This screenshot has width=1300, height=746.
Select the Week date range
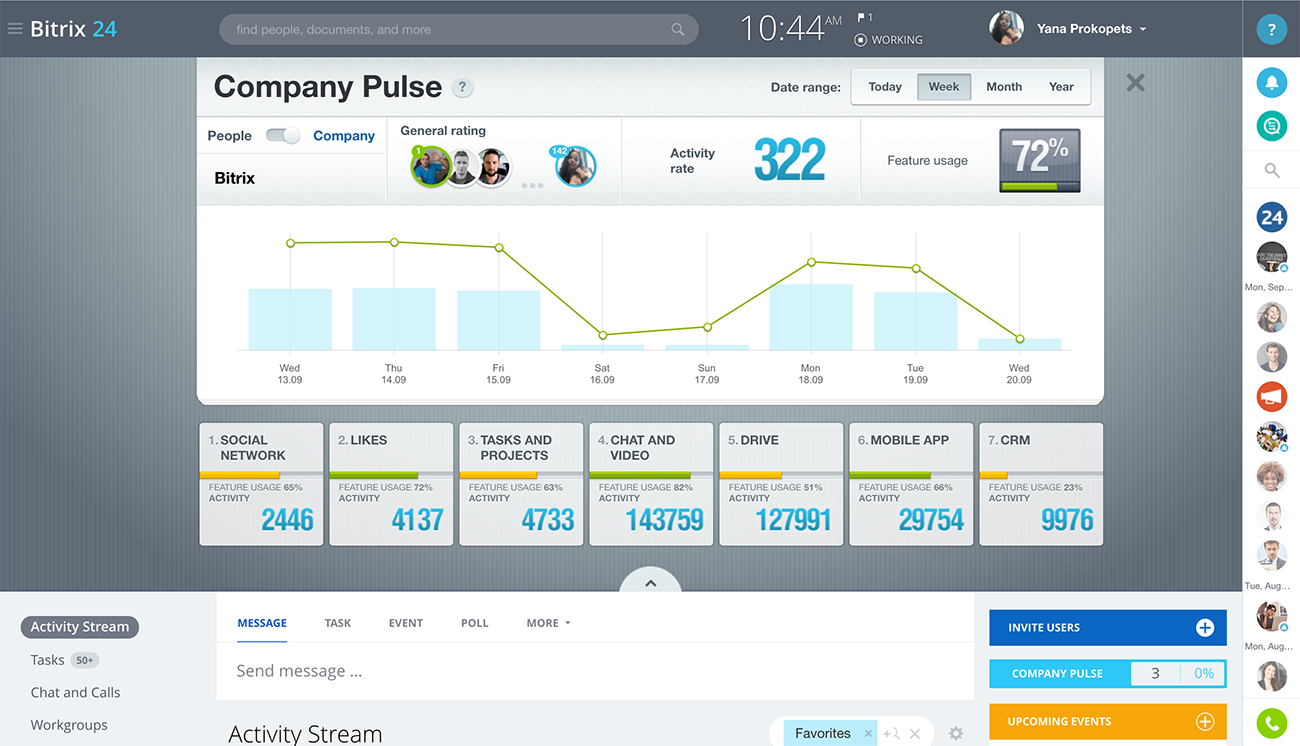coord(943,87)
